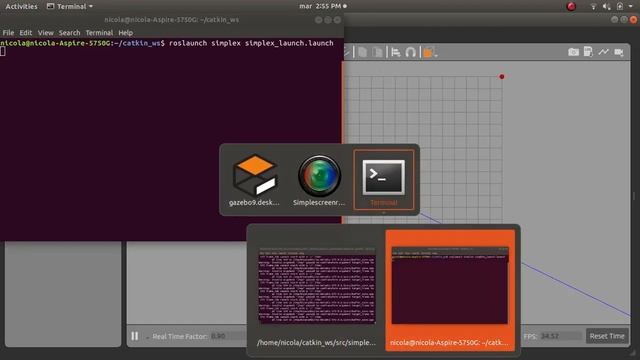Open the terminal Edit menu
The height and width of the screenshot is (360, 640).
click(26, 33)
